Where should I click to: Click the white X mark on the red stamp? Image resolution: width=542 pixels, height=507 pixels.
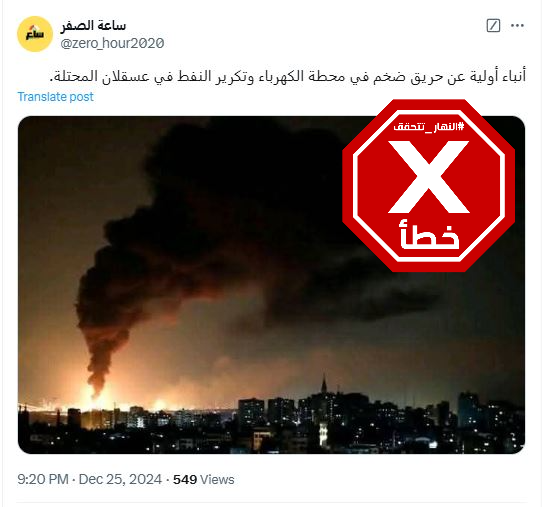click(x=429, y=177)
